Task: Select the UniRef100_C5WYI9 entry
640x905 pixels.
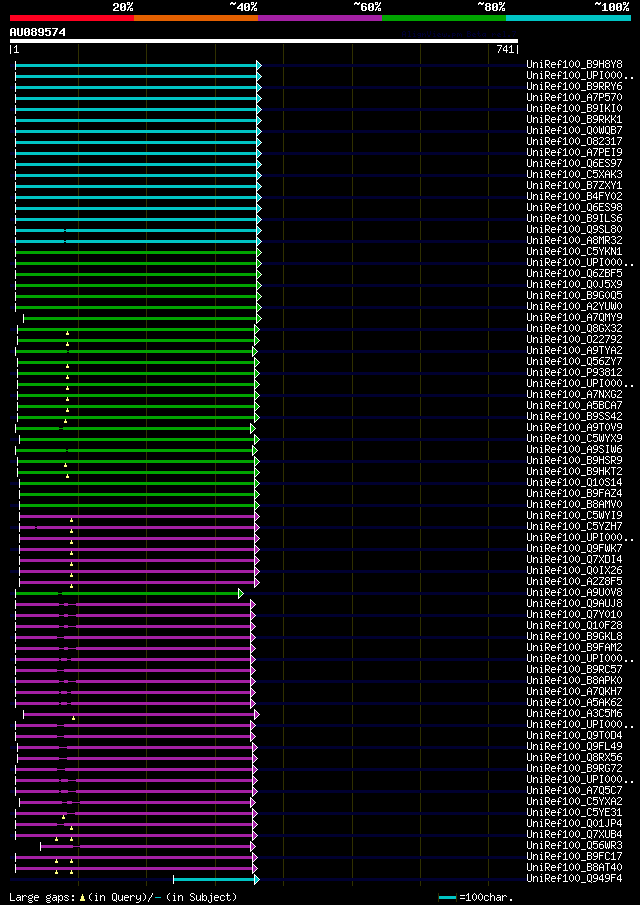Action: [x=574, y=515]
